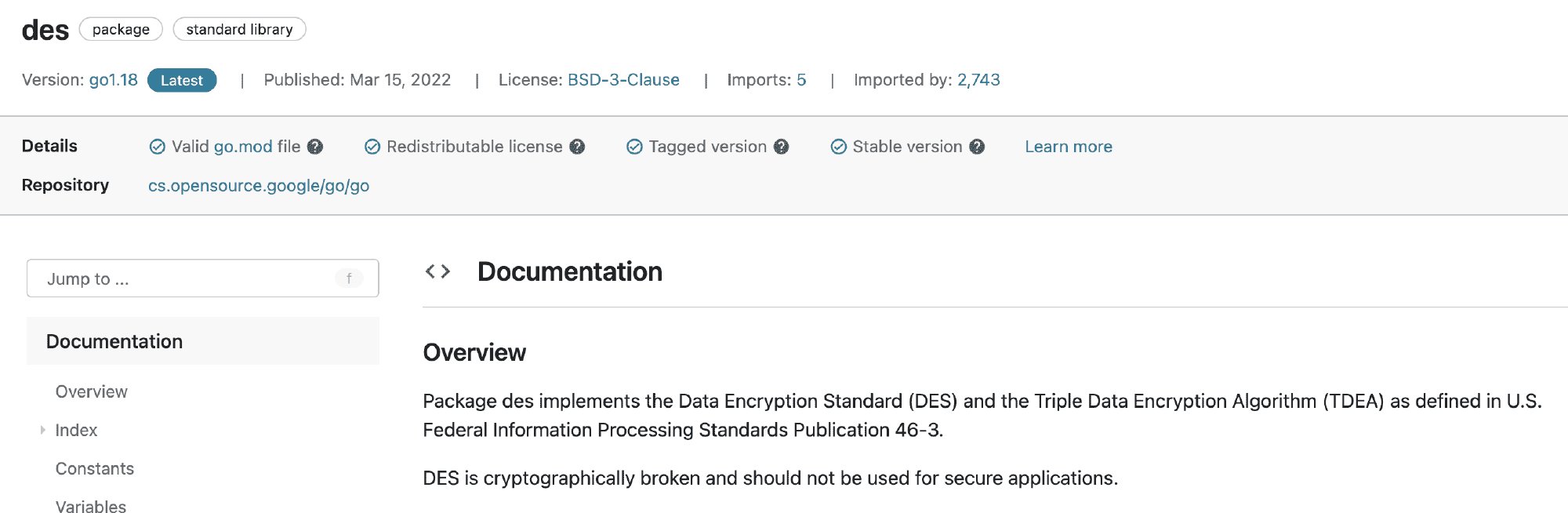Click the Latest version badge
Viewport: 1568px width, 513px height.
[181, 79]
